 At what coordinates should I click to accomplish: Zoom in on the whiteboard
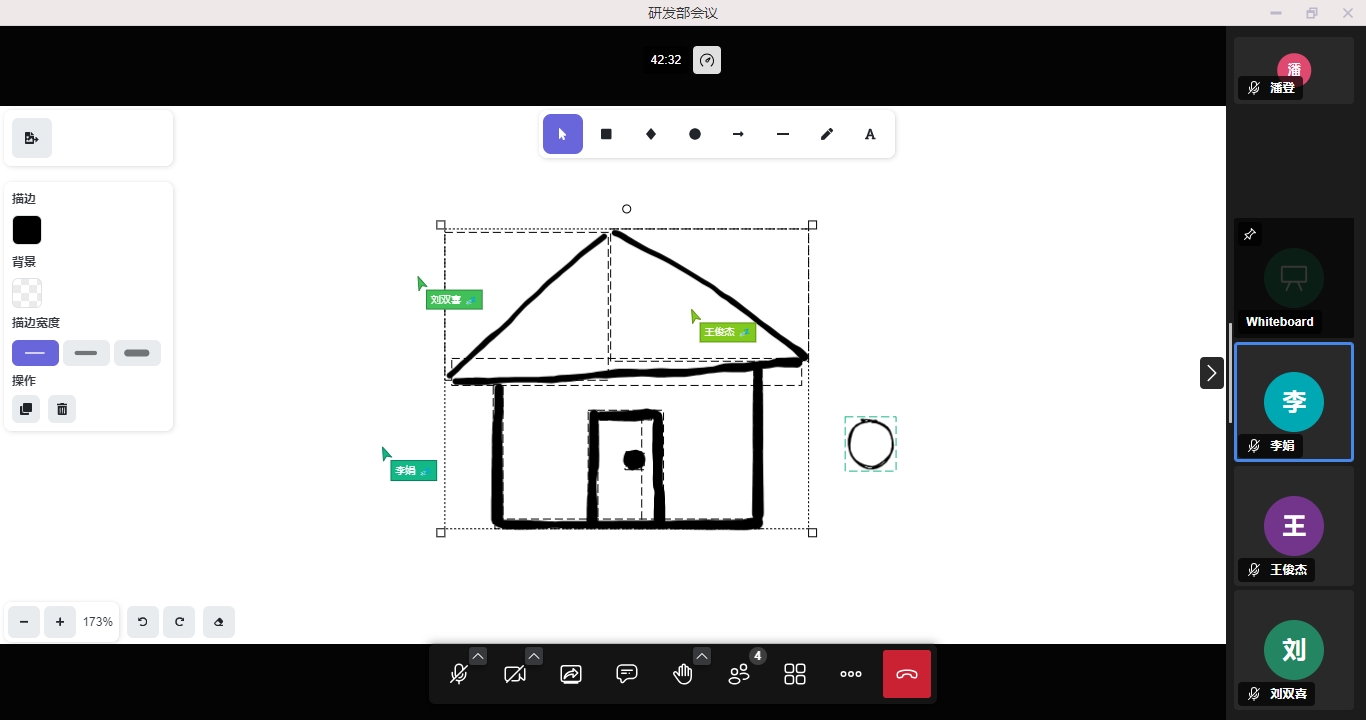(x=60, y=622)
